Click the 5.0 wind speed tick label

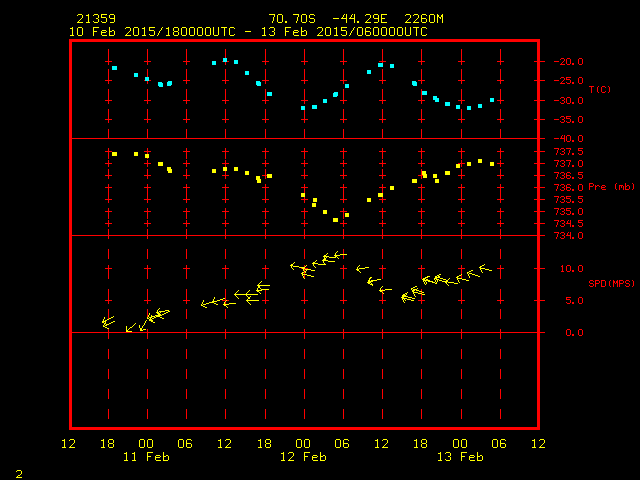[575, 301]
